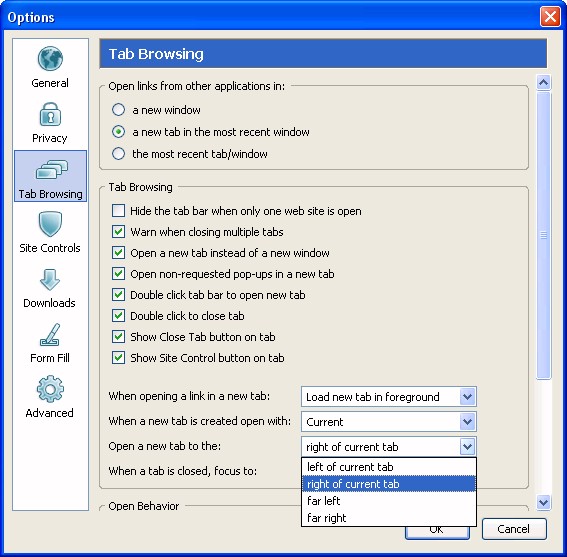Choose 'the most recent tab/window' radio option
Screen dimensions: 567x557
point(119,154)
